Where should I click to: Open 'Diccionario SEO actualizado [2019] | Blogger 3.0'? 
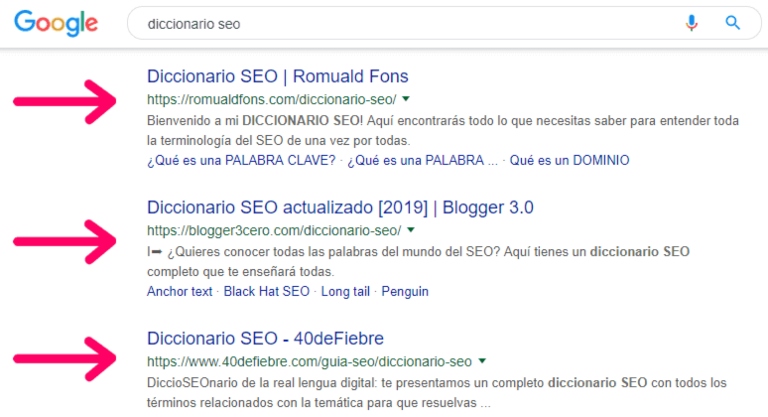[x=340, y=208]
